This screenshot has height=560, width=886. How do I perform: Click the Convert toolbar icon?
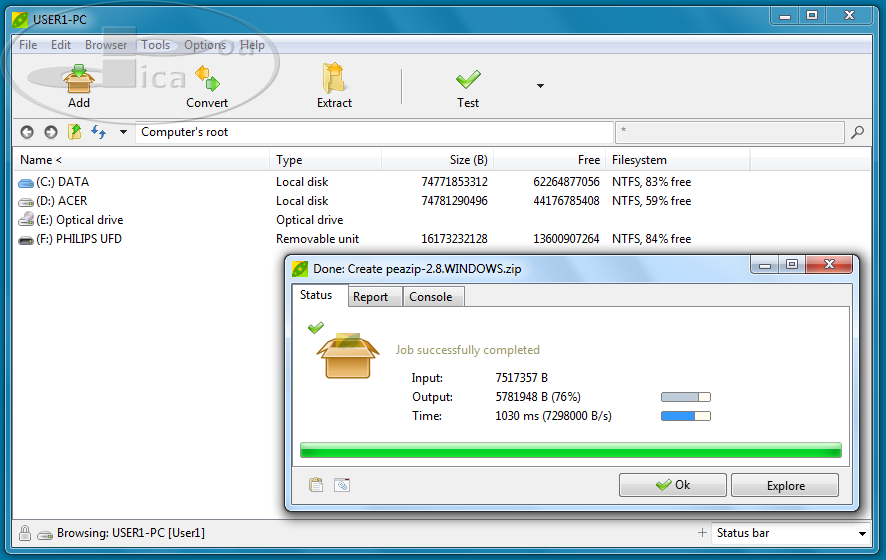(x=207, y=79)
